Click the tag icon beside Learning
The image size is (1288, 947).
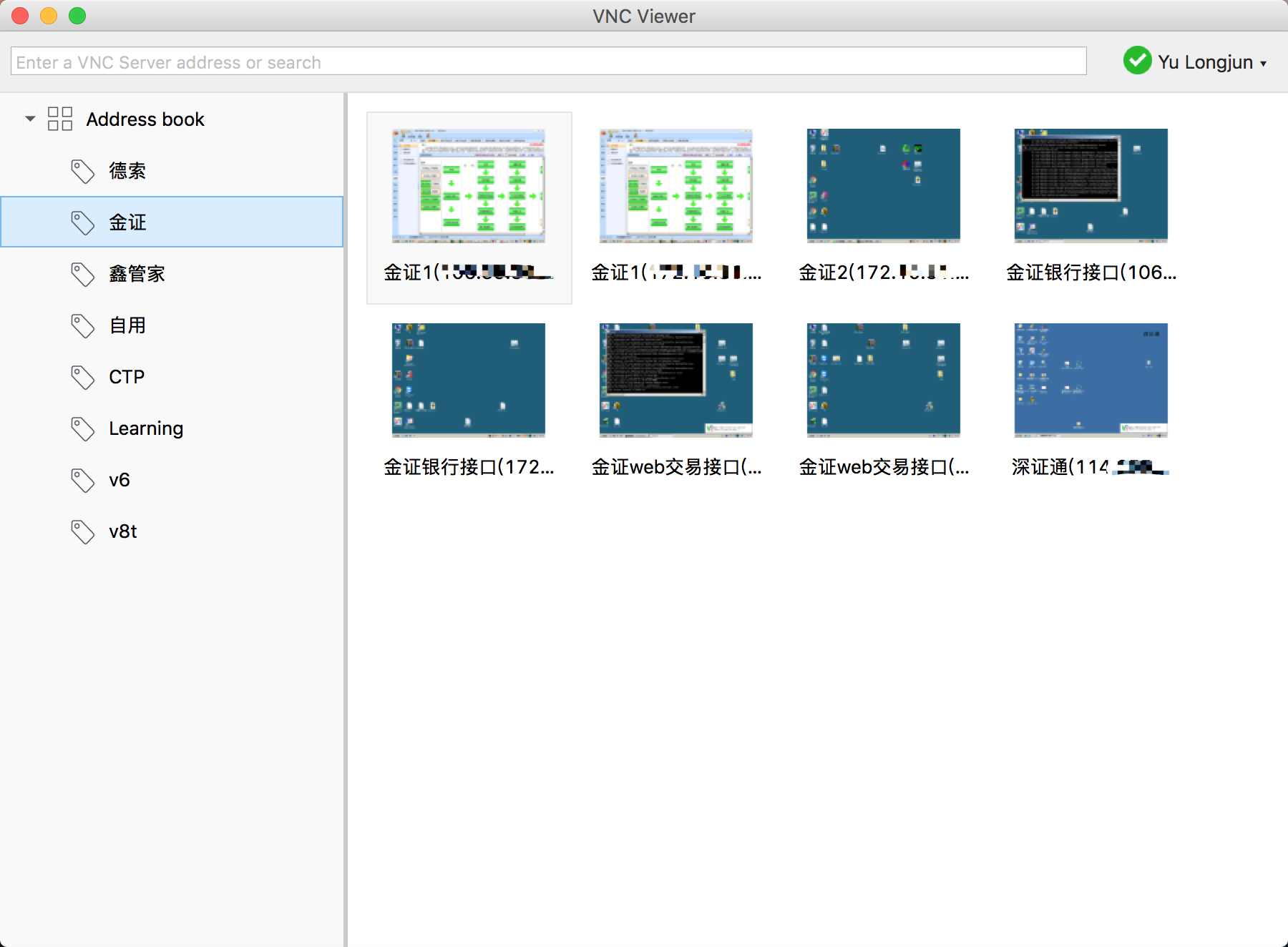point(82,428)
